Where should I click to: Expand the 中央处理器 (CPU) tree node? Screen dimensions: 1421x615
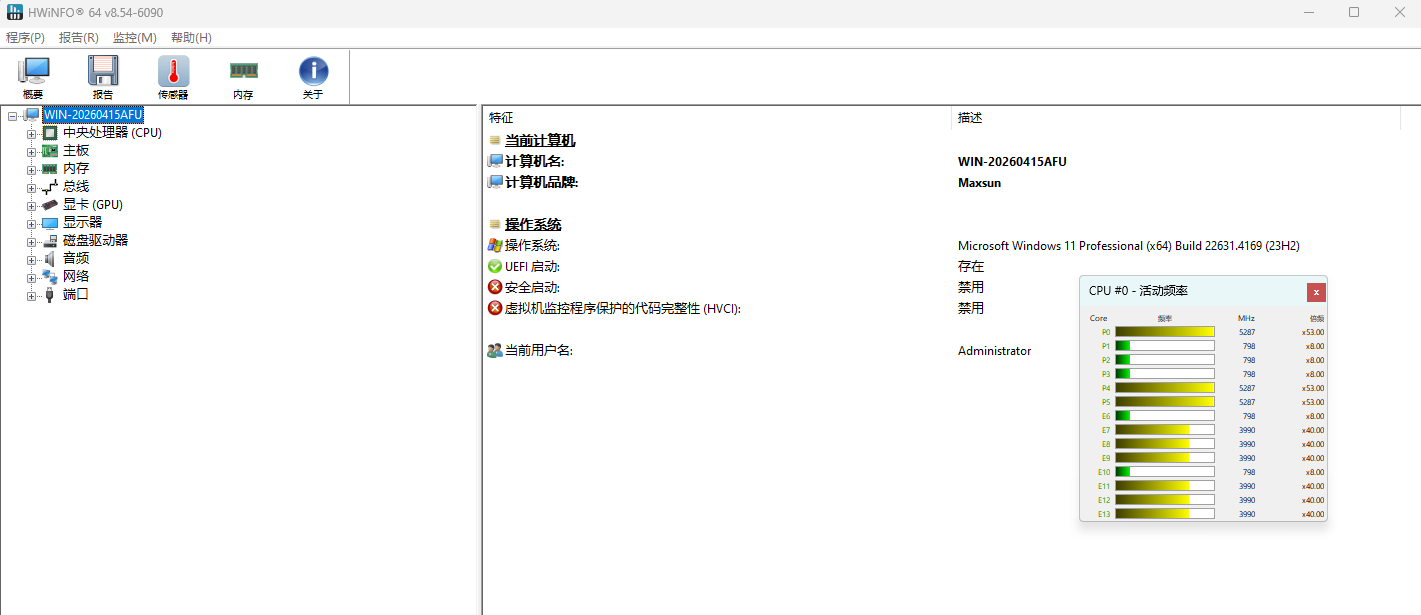[31, 133]
